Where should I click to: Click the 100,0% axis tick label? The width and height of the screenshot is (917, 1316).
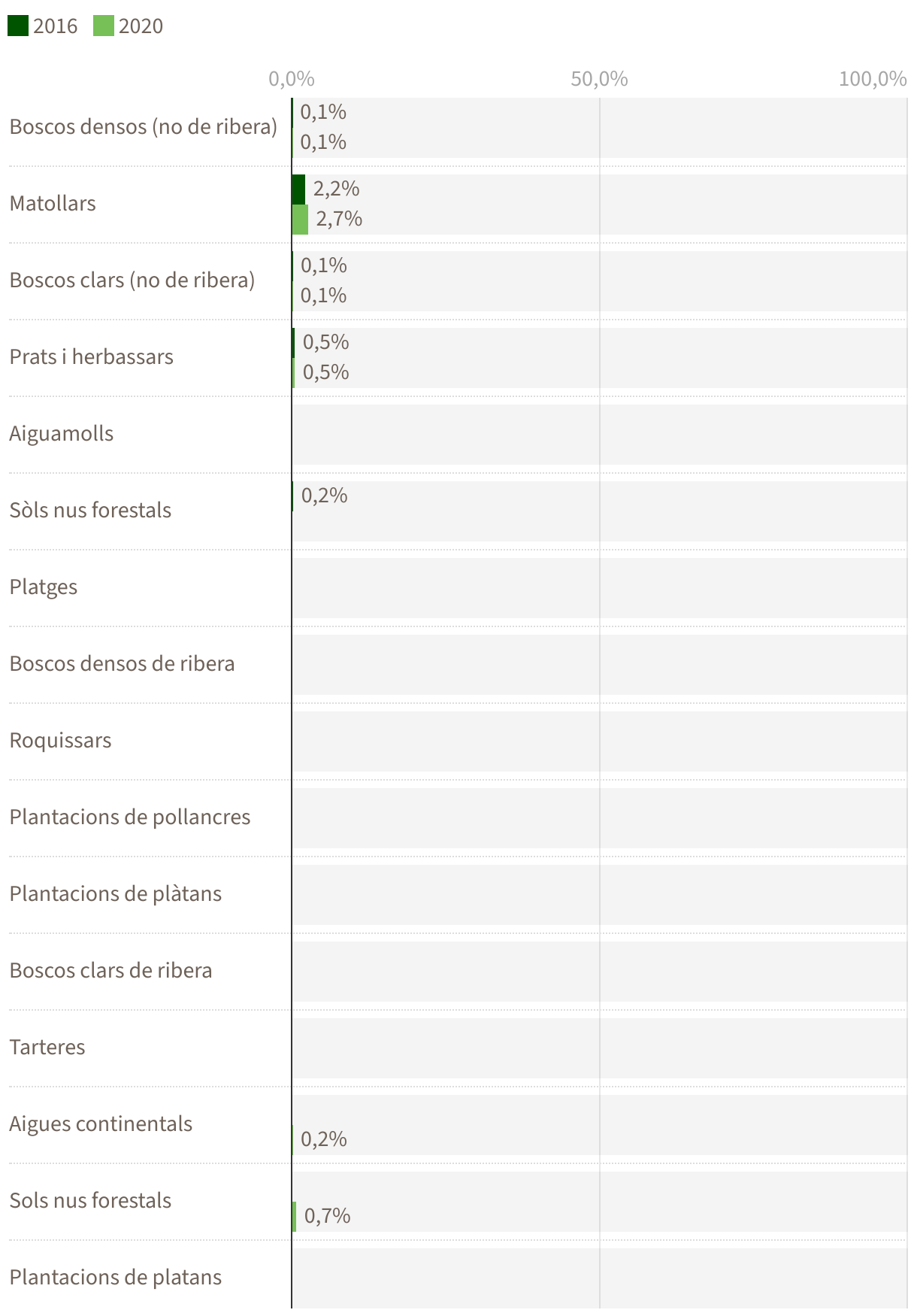pos(873,79)
